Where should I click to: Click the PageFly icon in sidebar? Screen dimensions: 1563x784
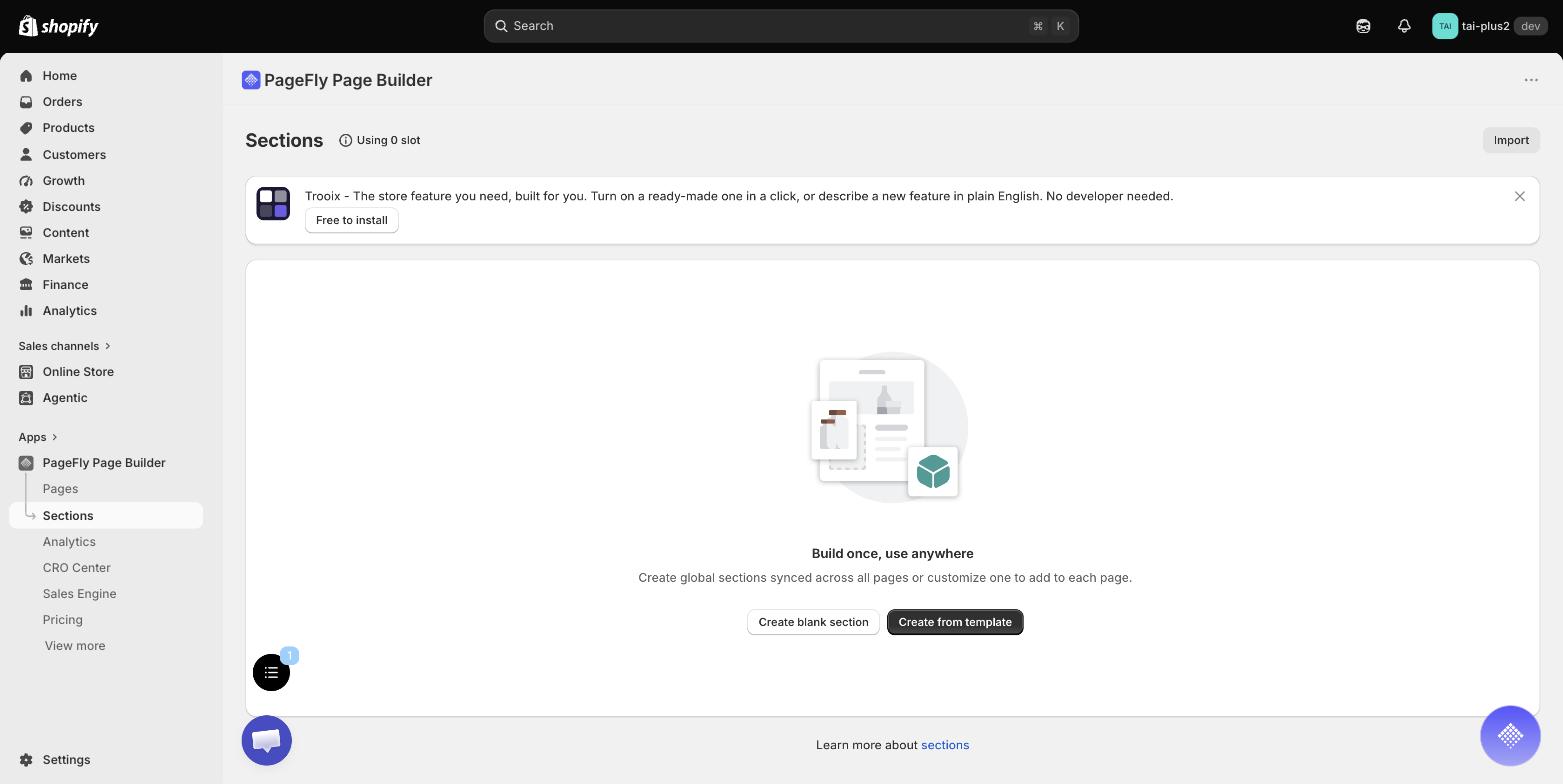(26, 463)
